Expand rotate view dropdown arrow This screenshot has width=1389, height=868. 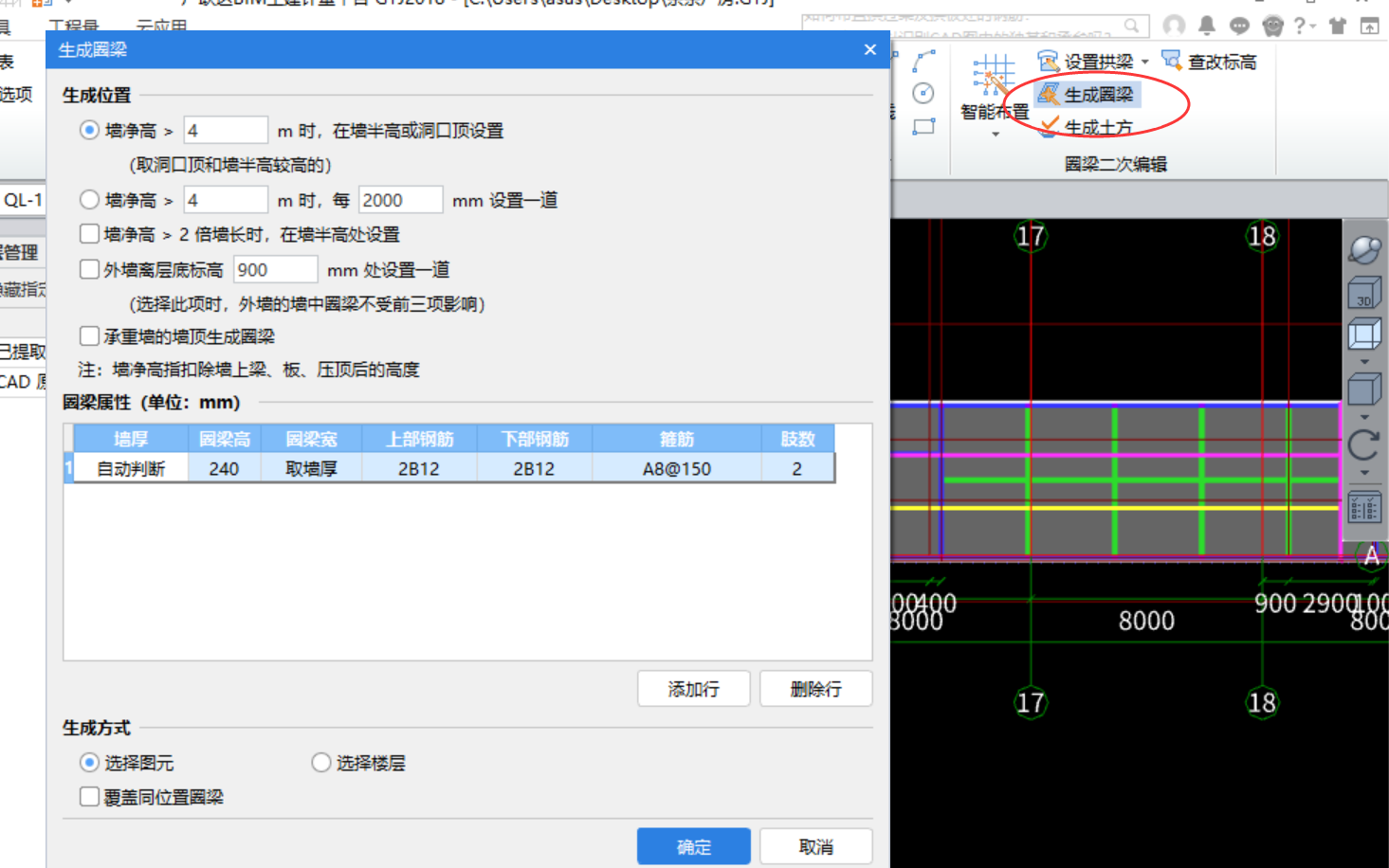click(1364, 472)
